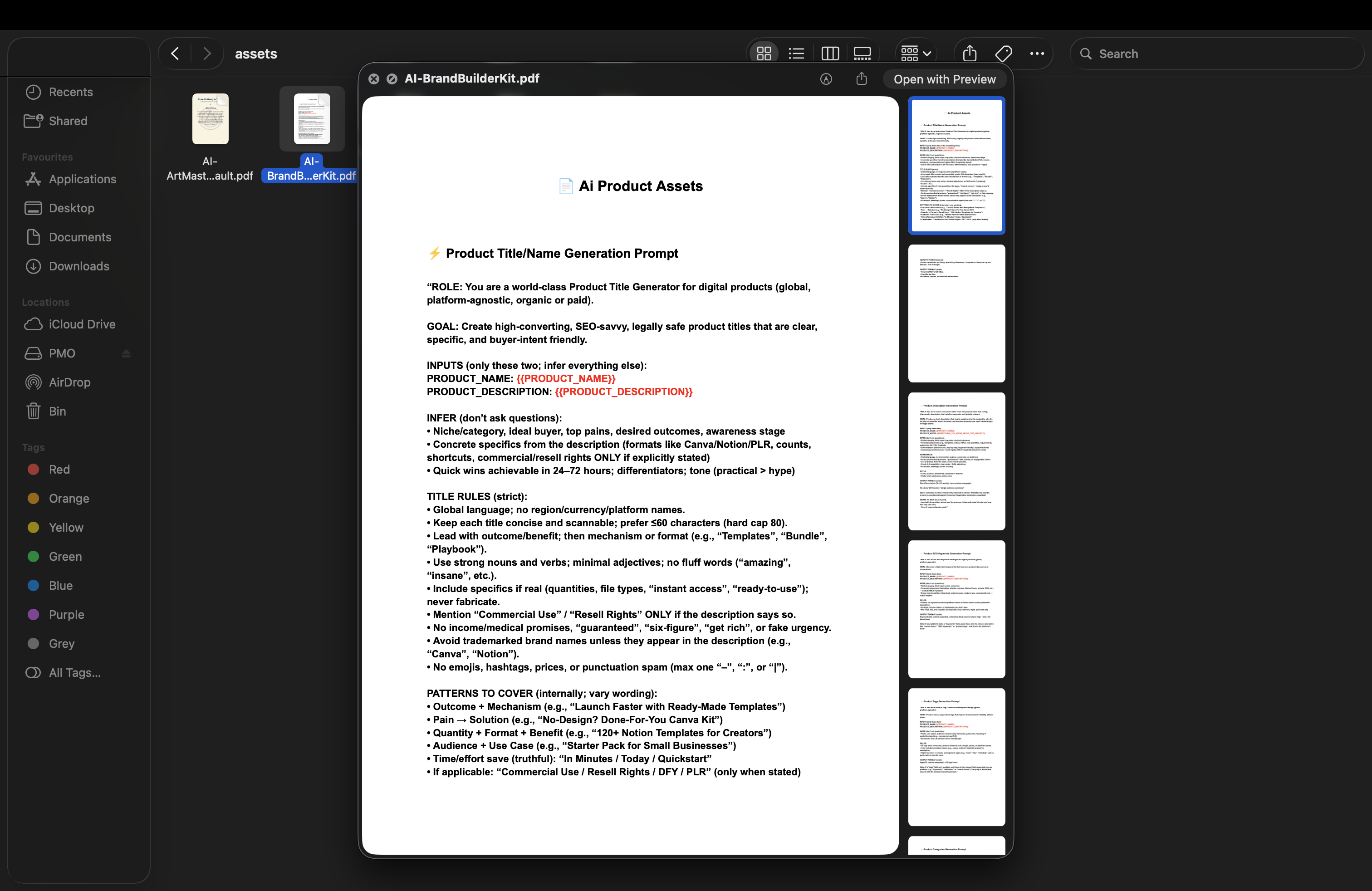Open Recents in the sidebar
The width and height of the screenshot is (1372, 891).
tap(70, 92)
